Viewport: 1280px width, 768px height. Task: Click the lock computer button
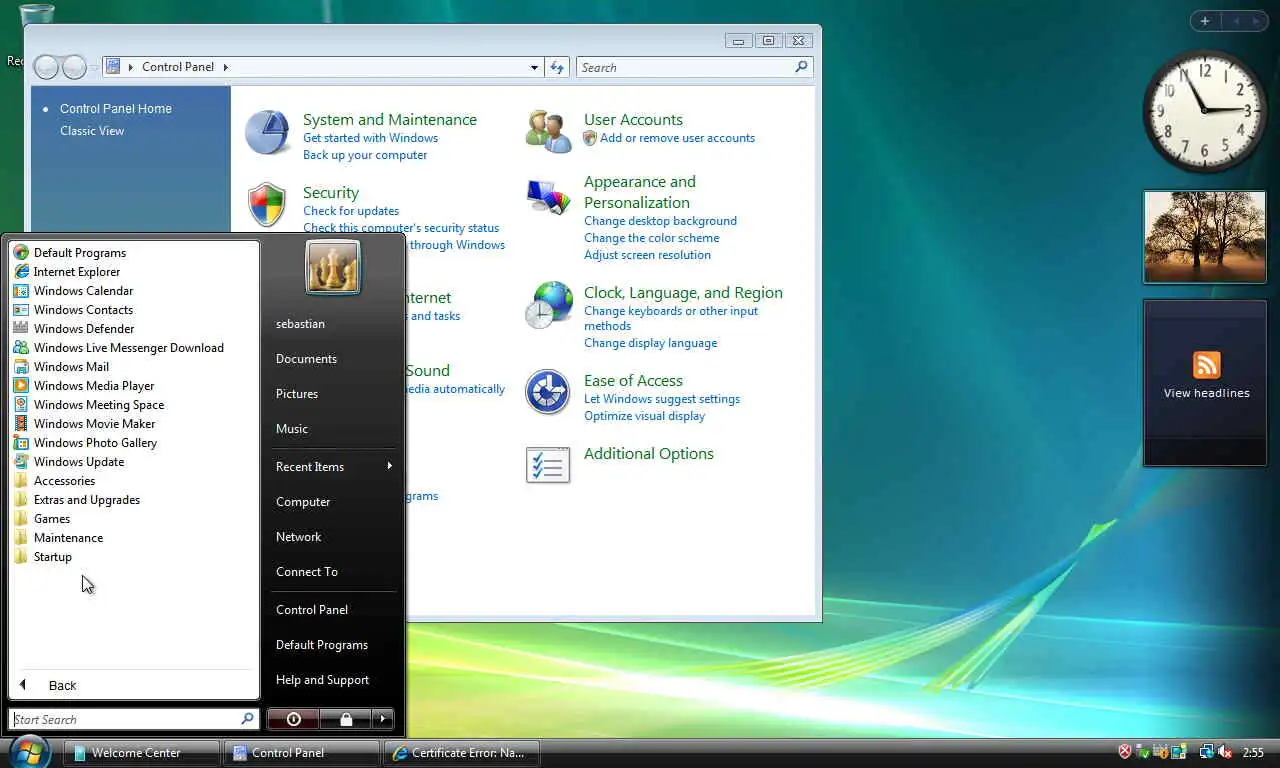tap(345, 719)
